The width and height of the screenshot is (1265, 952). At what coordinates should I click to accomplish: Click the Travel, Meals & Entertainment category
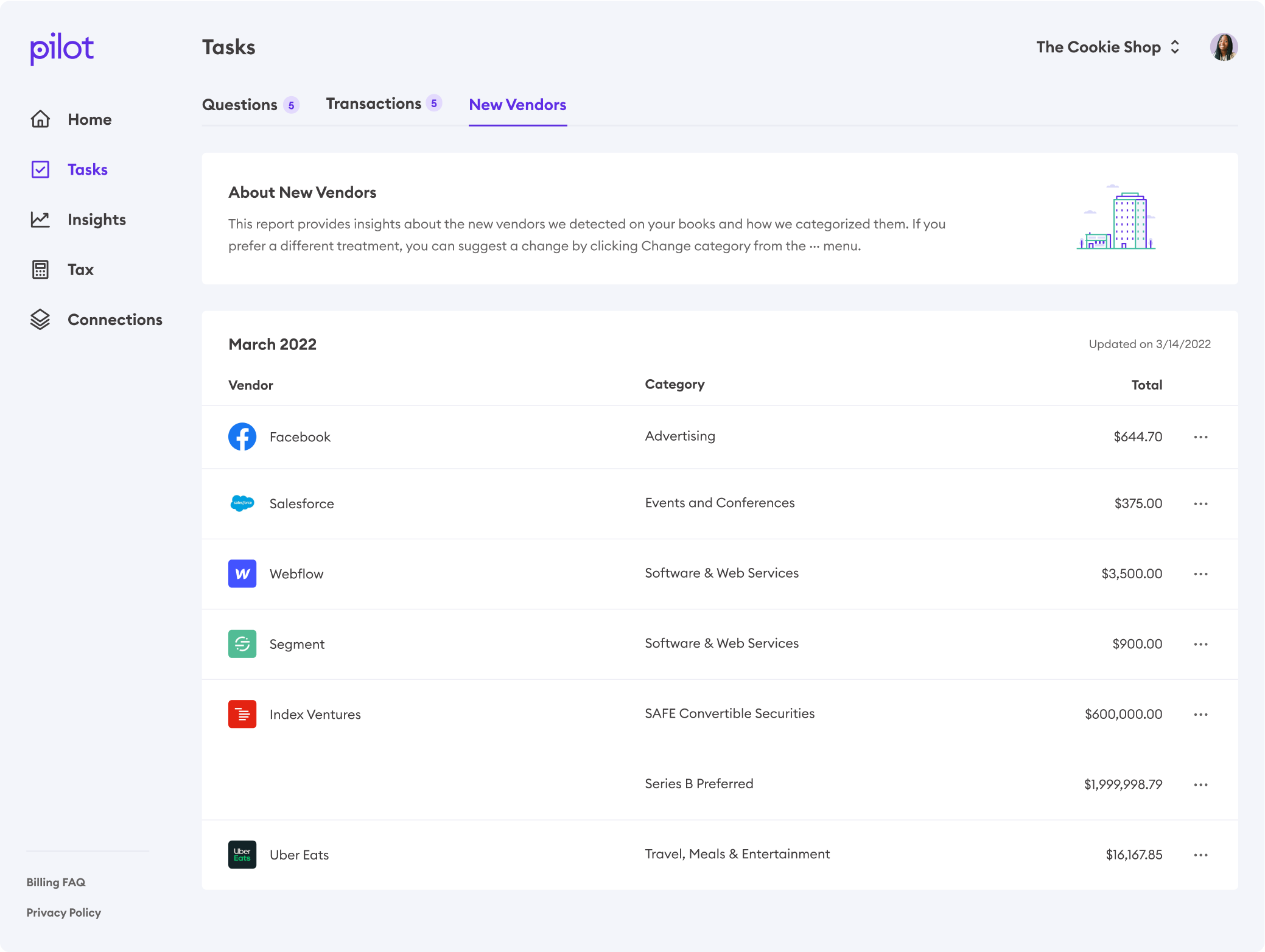[x=737, y=854]
